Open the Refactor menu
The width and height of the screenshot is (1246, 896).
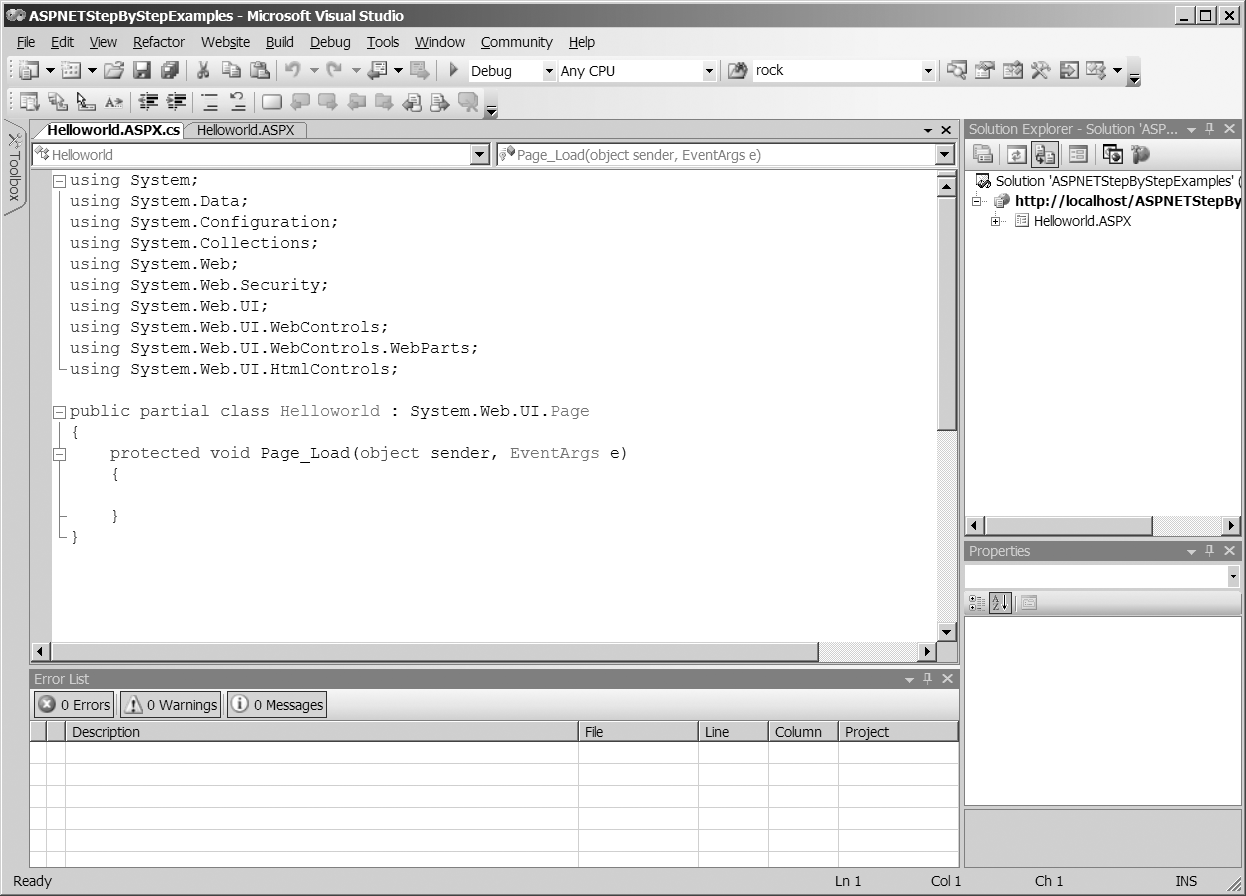click(x=158, y=42)
